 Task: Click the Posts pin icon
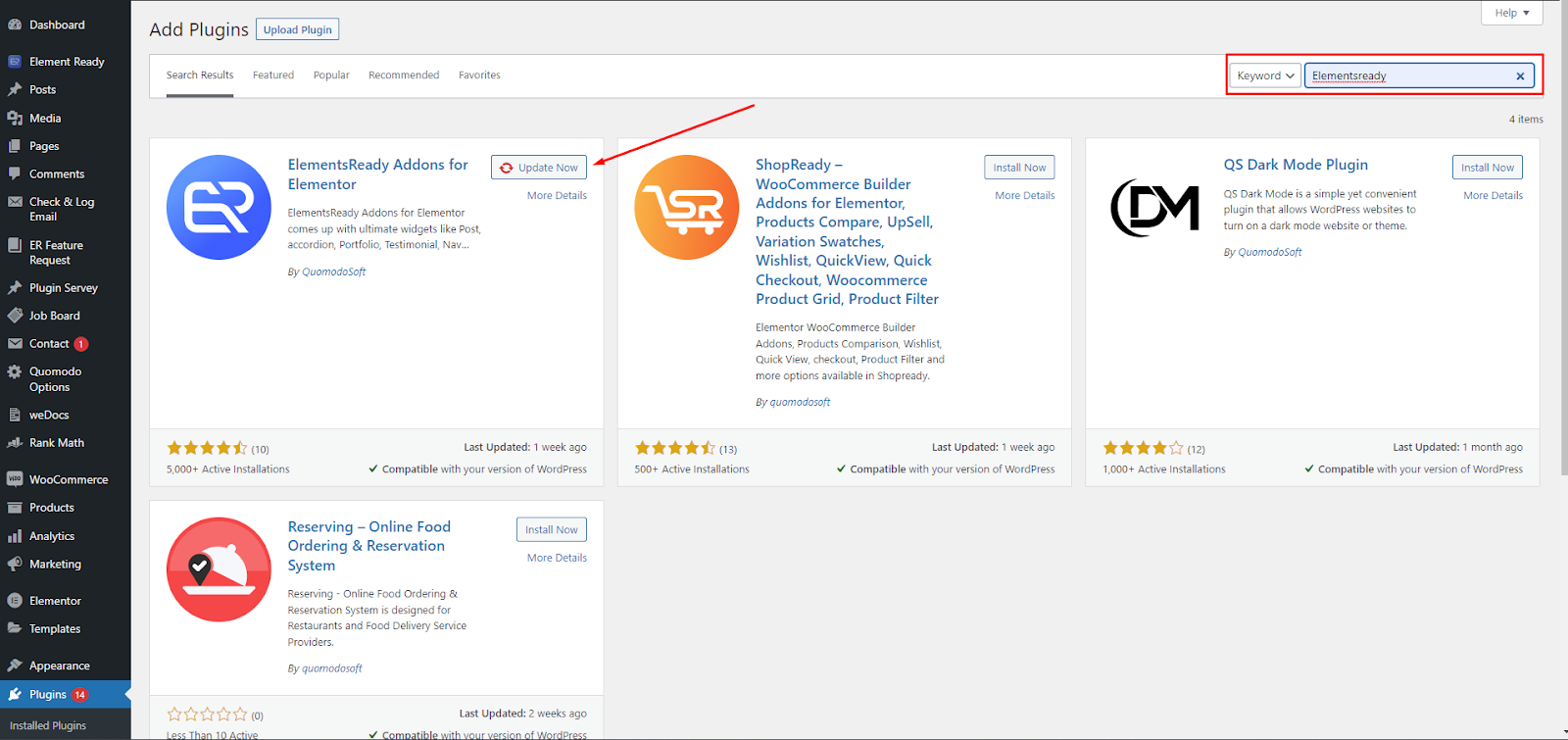coord(15,89)
